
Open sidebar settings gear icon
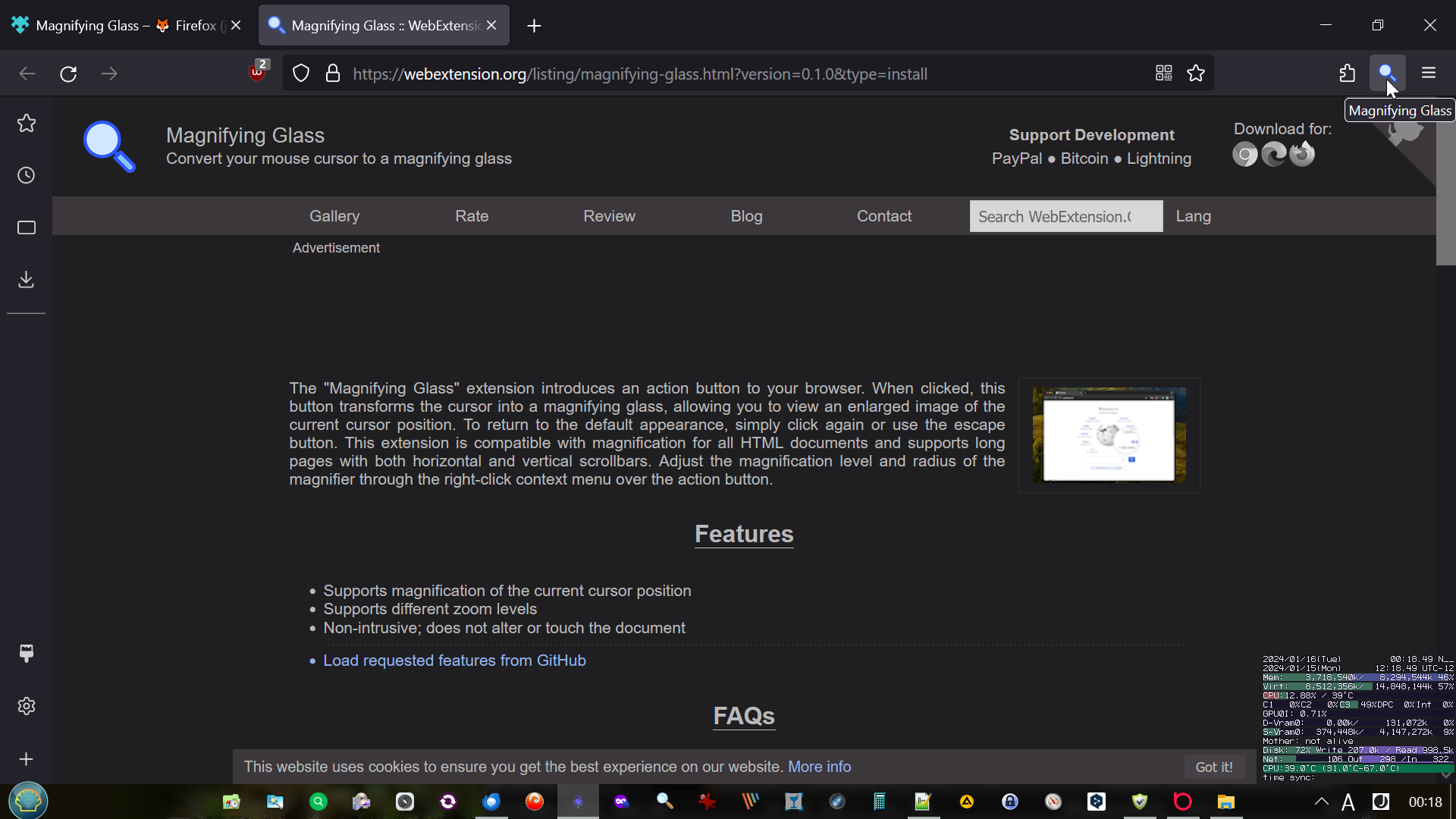pyautogui.click(x=27, y=706)
